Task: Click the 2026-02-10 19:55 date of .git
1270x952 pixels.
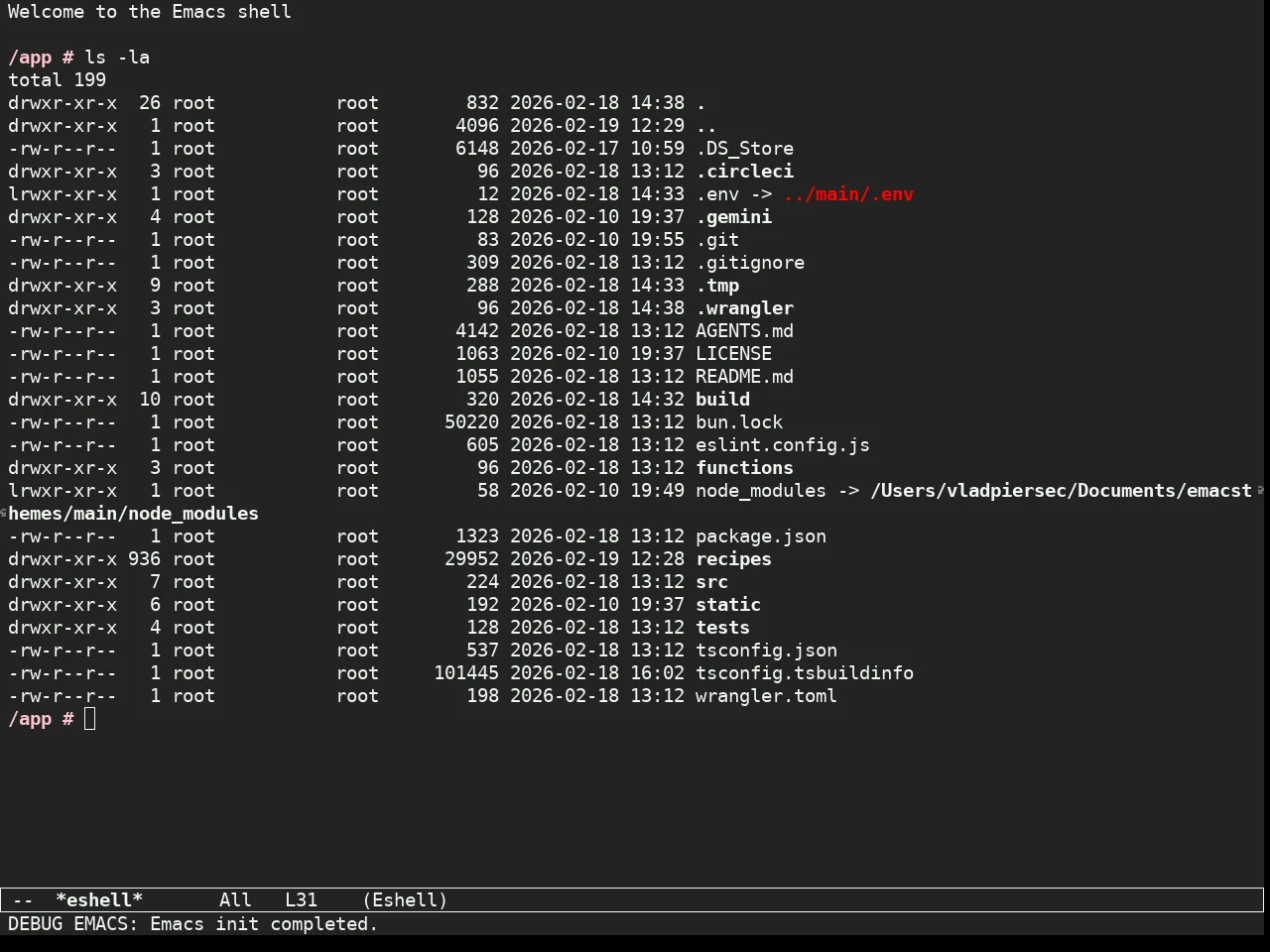Action: click(597, 240)
